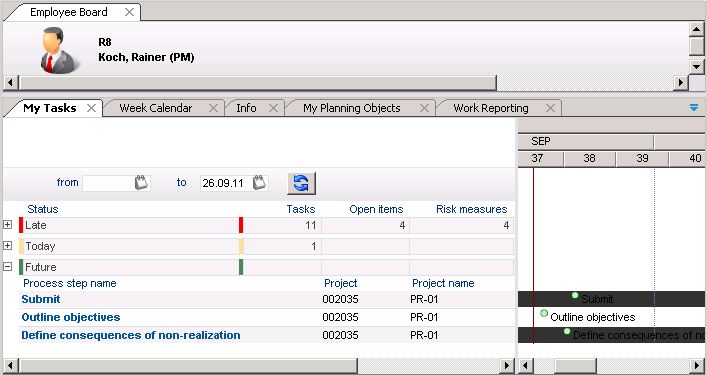The width and height of the screenshot is (707, 375).
Task: Click the refresh button beside the date fields
Action: (301, 183)
